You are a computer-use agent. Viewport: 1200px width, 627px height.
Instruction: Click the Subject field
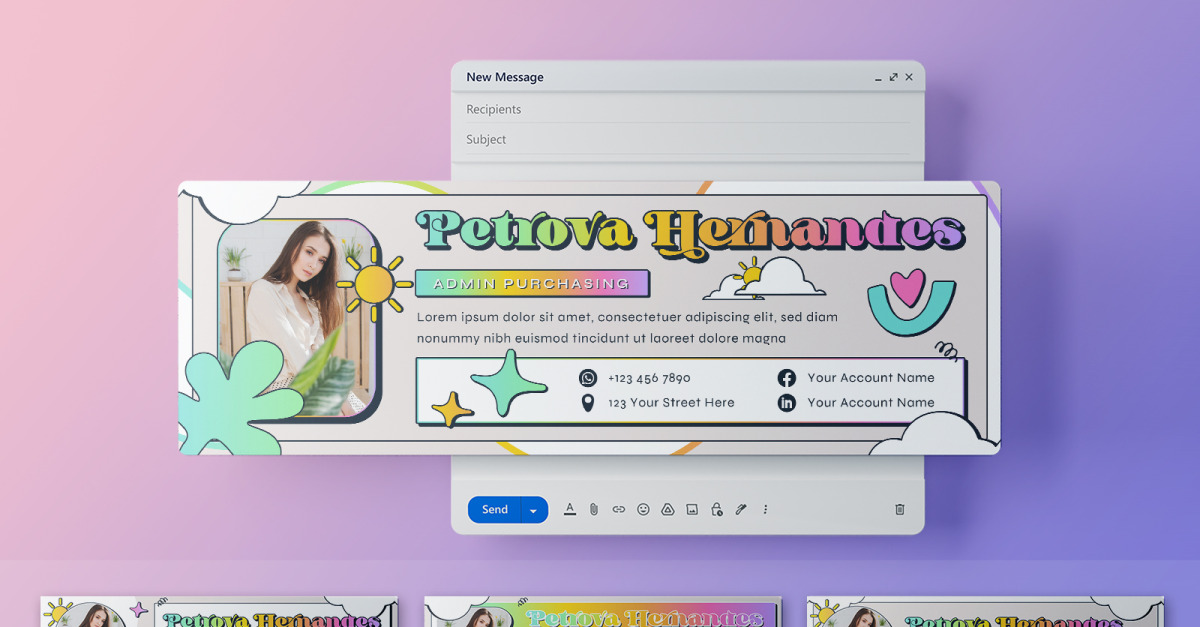pos(688,139)
